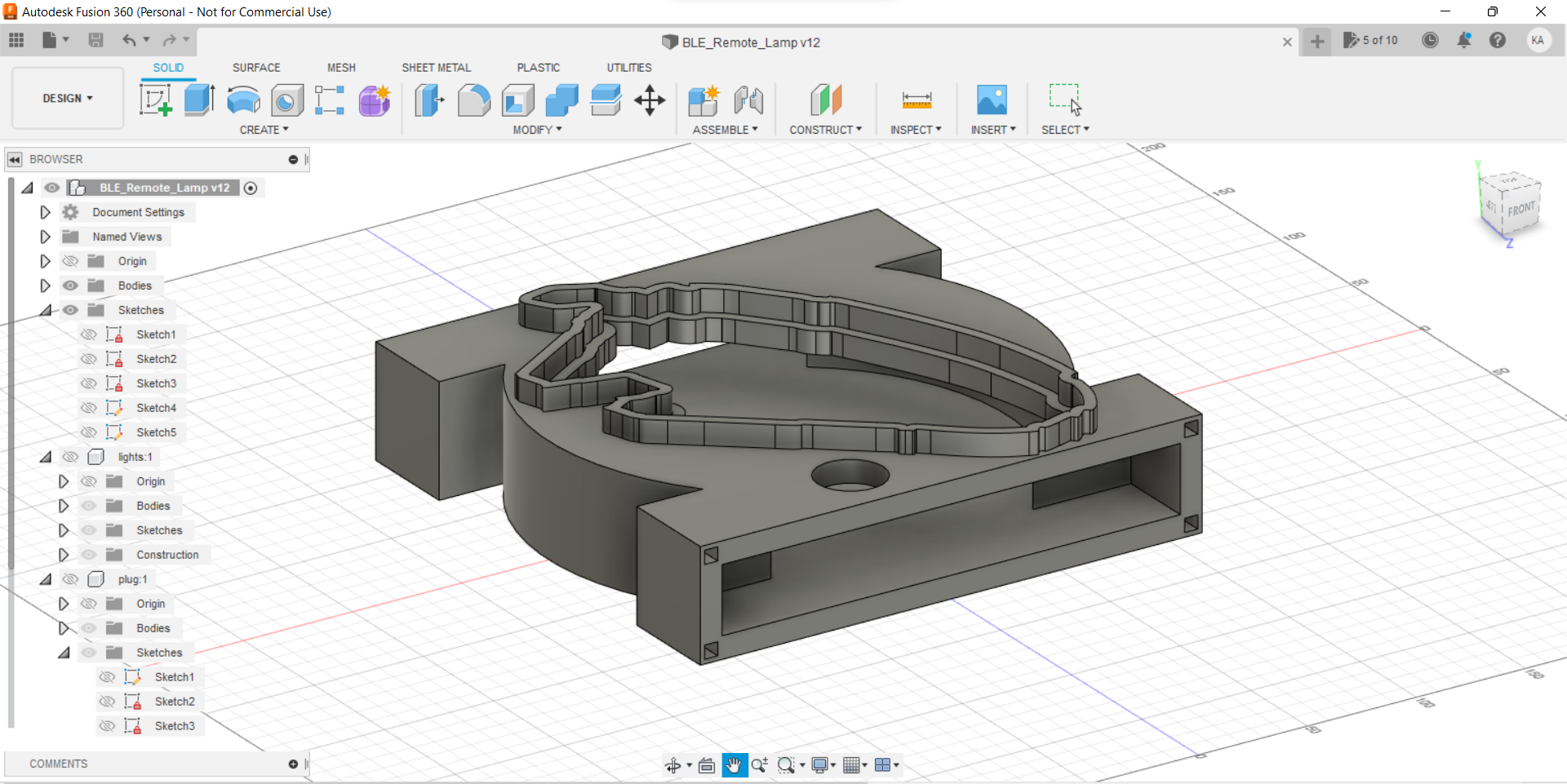Open the Measure tool under Inspect
The width and height of the screenshot is (1567, 784).
[916, 100]
